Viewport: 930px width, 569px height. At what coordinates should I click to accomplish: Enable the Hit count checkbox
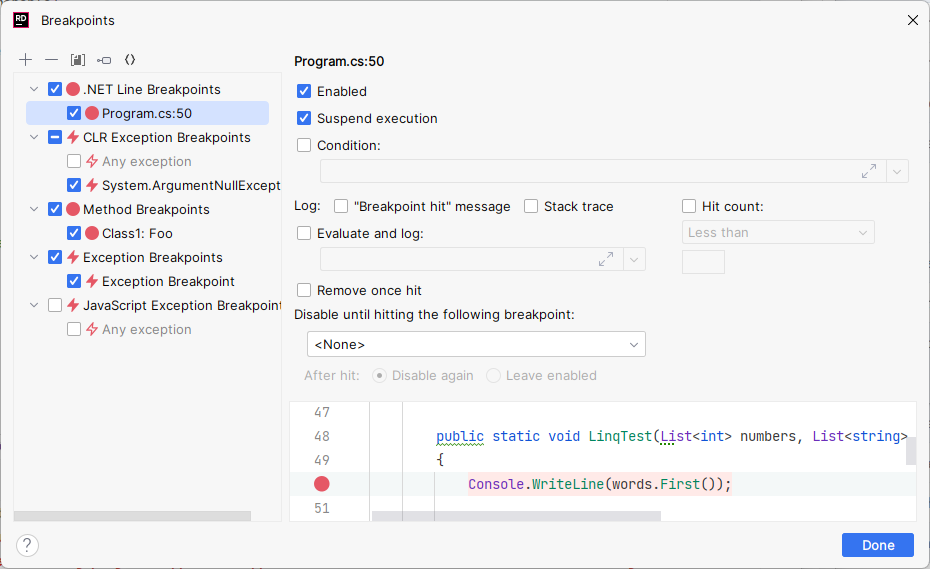[689, 206]
